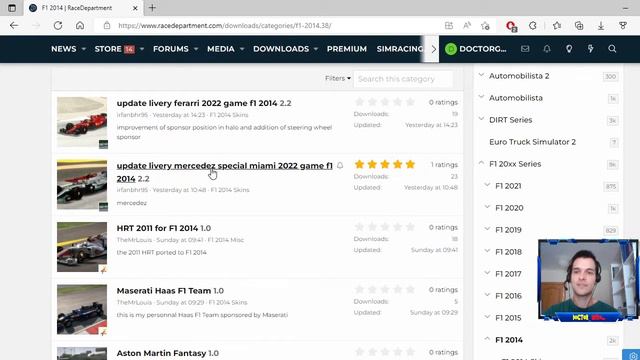This screenshot has width=640, height=360.
Task: Open the NEWS menu
Action: coord(64,49)
